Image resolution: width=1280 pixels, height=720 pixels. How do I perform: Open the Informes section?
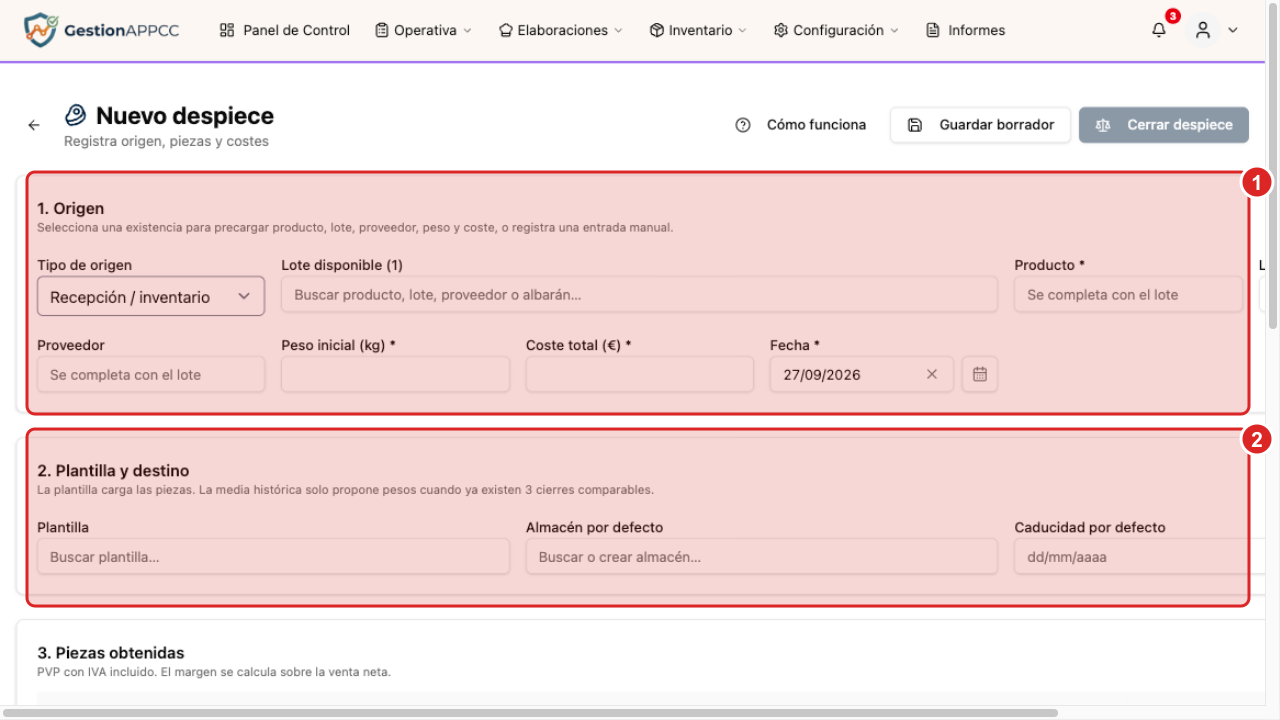[966, 30]
